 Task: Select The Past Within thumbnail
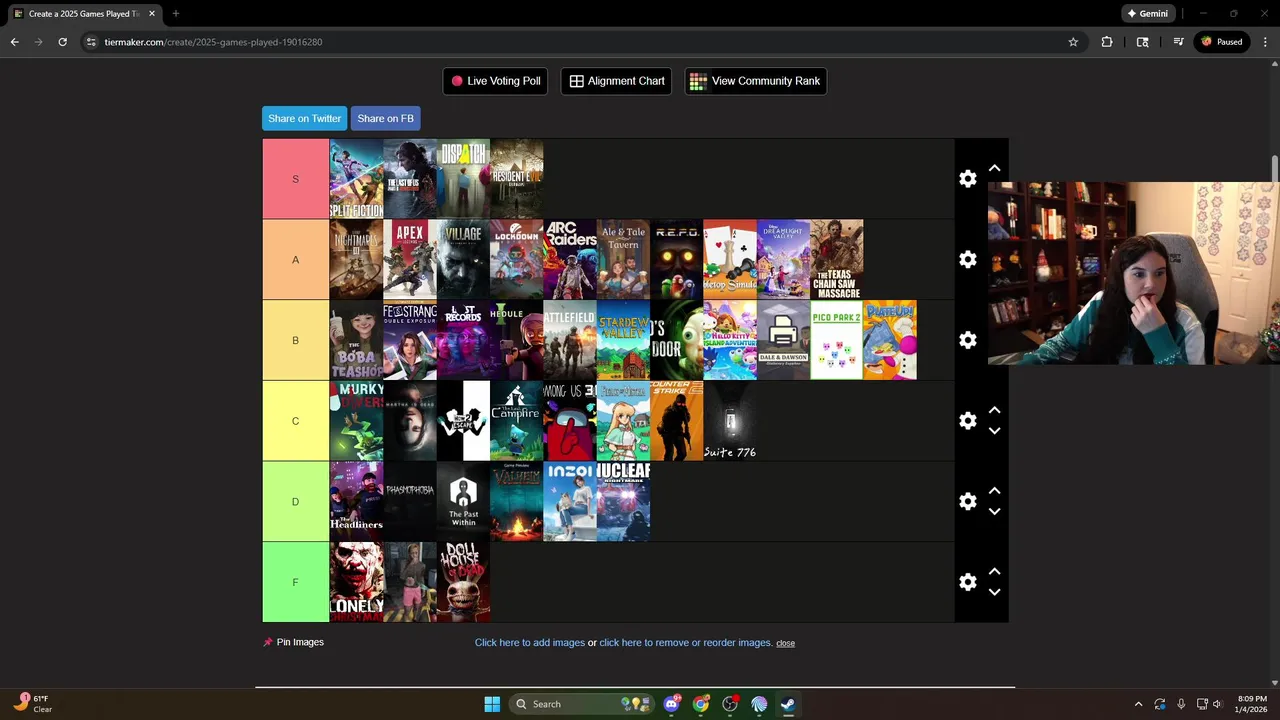tap(463, 501)
